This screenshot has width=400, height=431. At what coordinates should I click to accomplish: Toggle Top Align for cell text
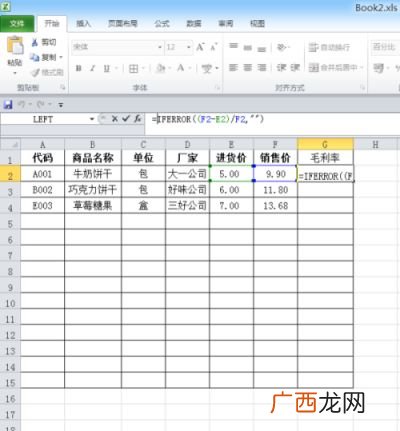(x=234, y=47)
